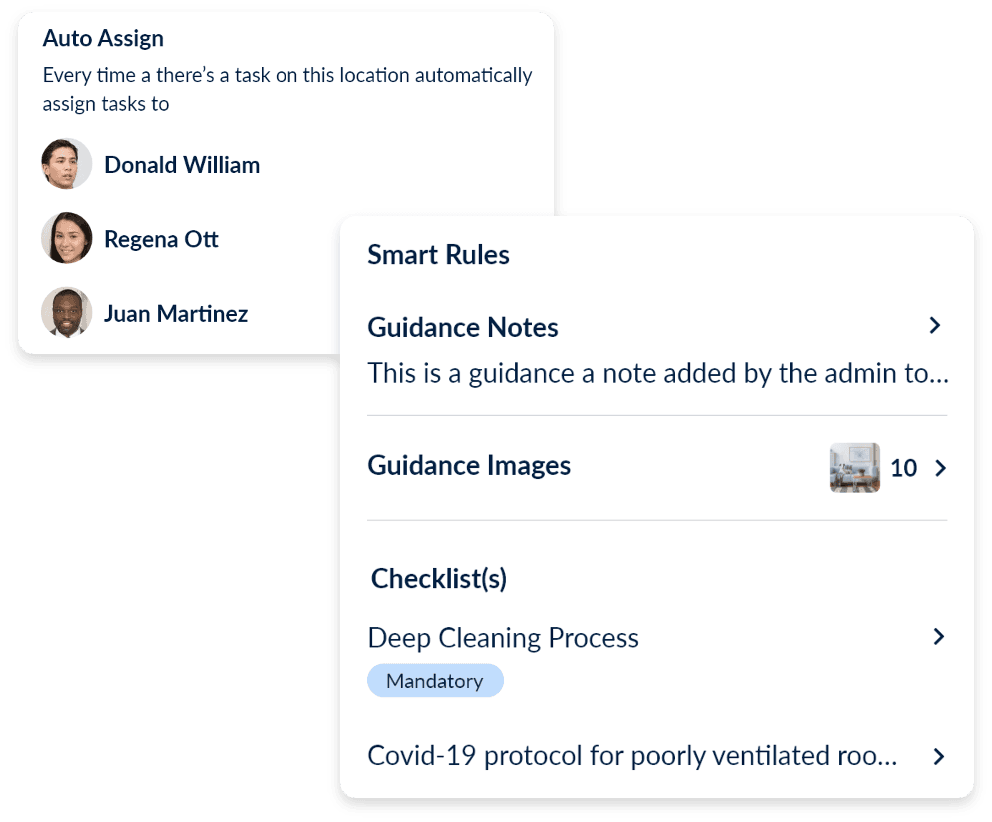Click the Smart Rules panel heading
The height and width of the screenshot is (822, 992).
[x=438, y=255]
